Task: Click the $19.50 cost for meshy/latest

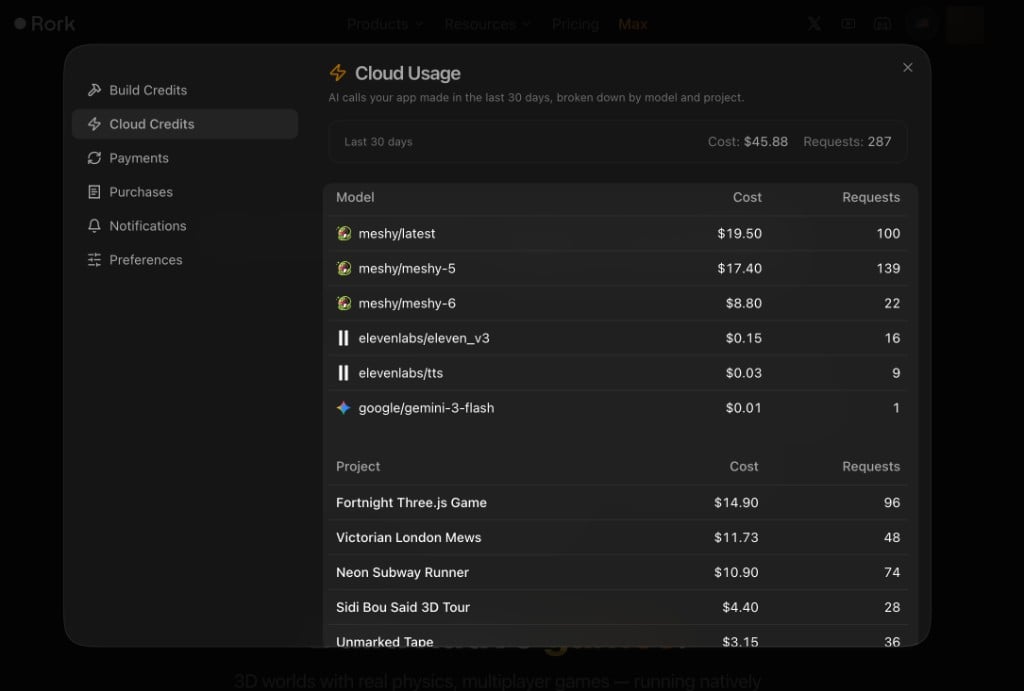Action: [739, 234]
